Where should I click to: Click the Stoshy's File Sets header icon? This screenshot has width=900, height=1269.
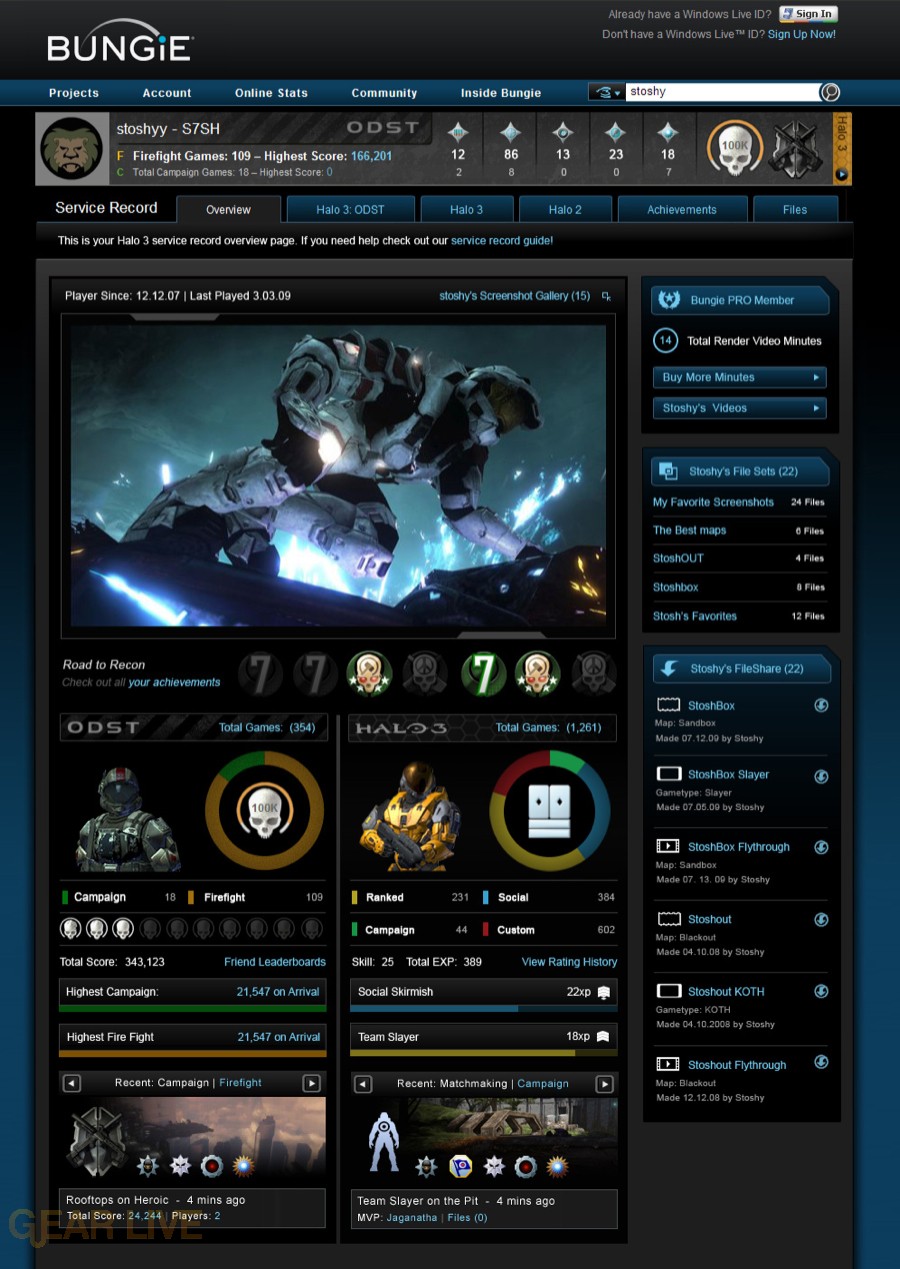coord(667,471)
